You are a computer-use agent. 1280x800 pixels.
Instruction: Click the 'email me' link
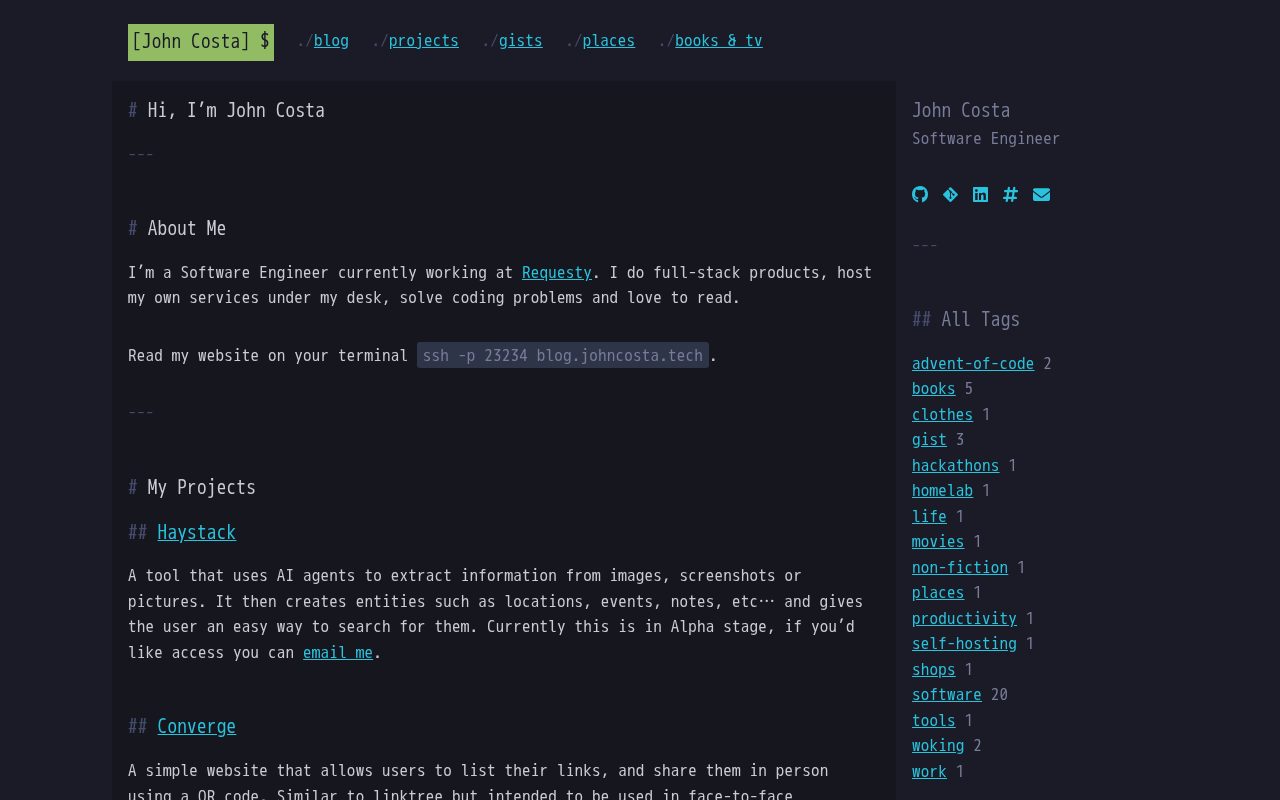click(x=338, y=653)
